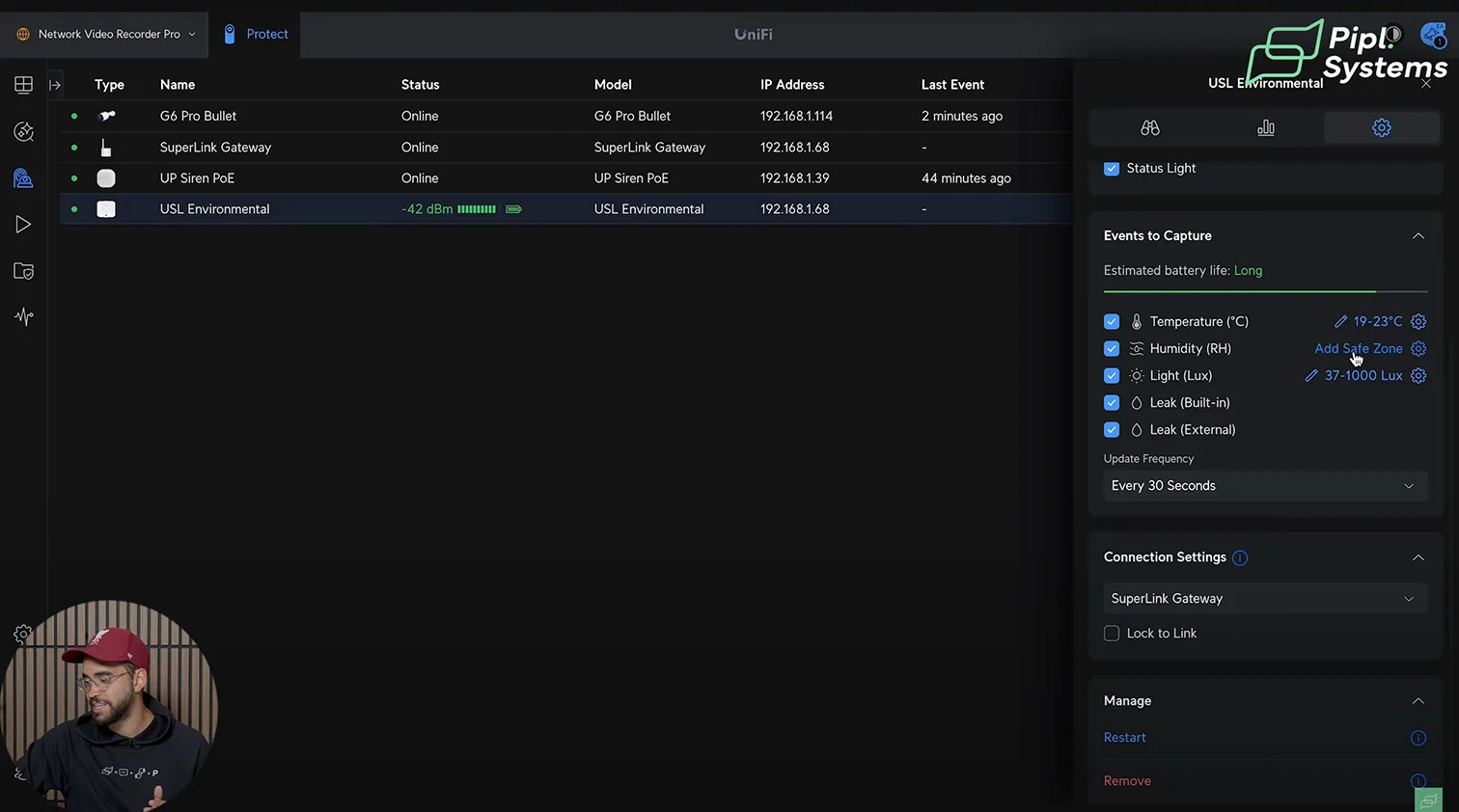Switch to settings gear tab in panel
Screen dimensions: 1459x812
coord(1382,127)
